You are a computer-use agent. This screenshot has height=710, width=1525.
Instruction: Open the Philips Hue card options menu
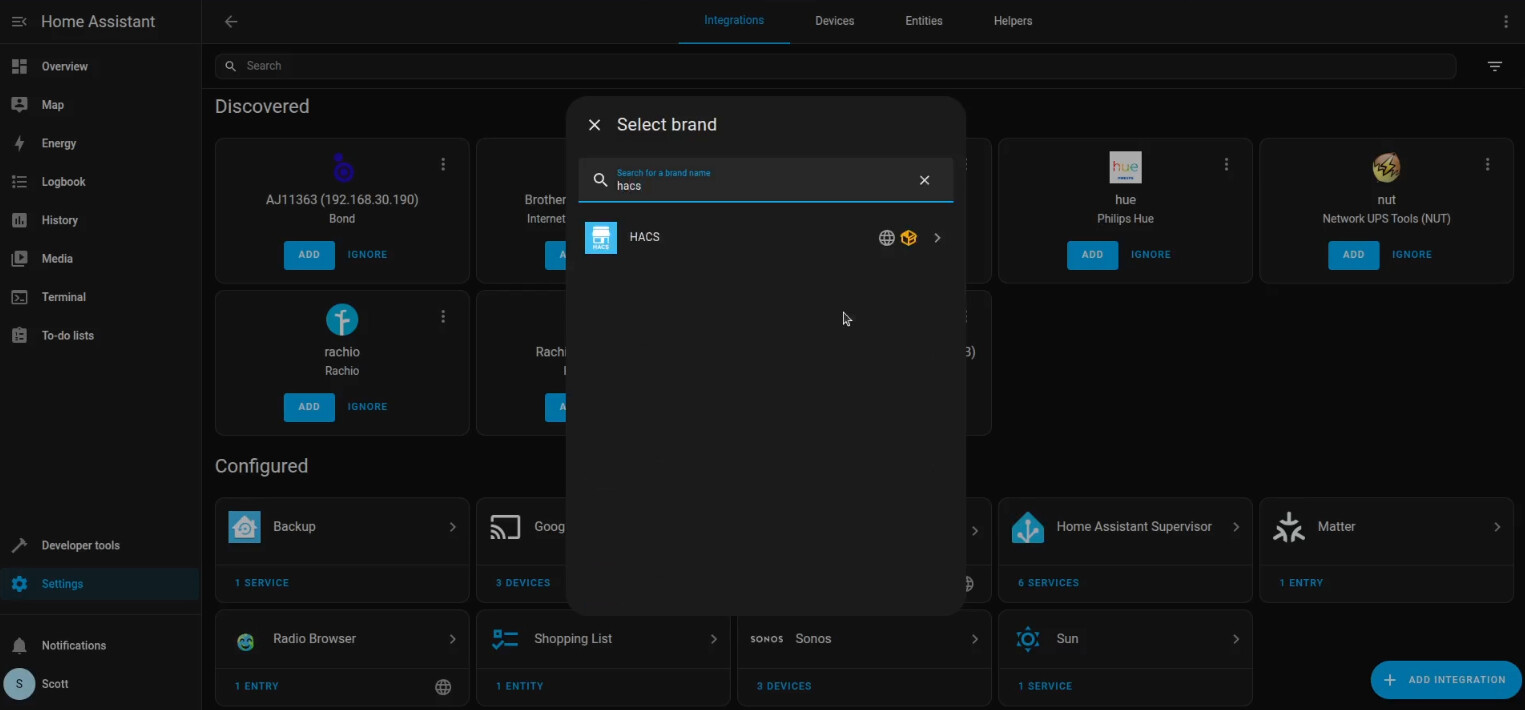pos(1226,164)
